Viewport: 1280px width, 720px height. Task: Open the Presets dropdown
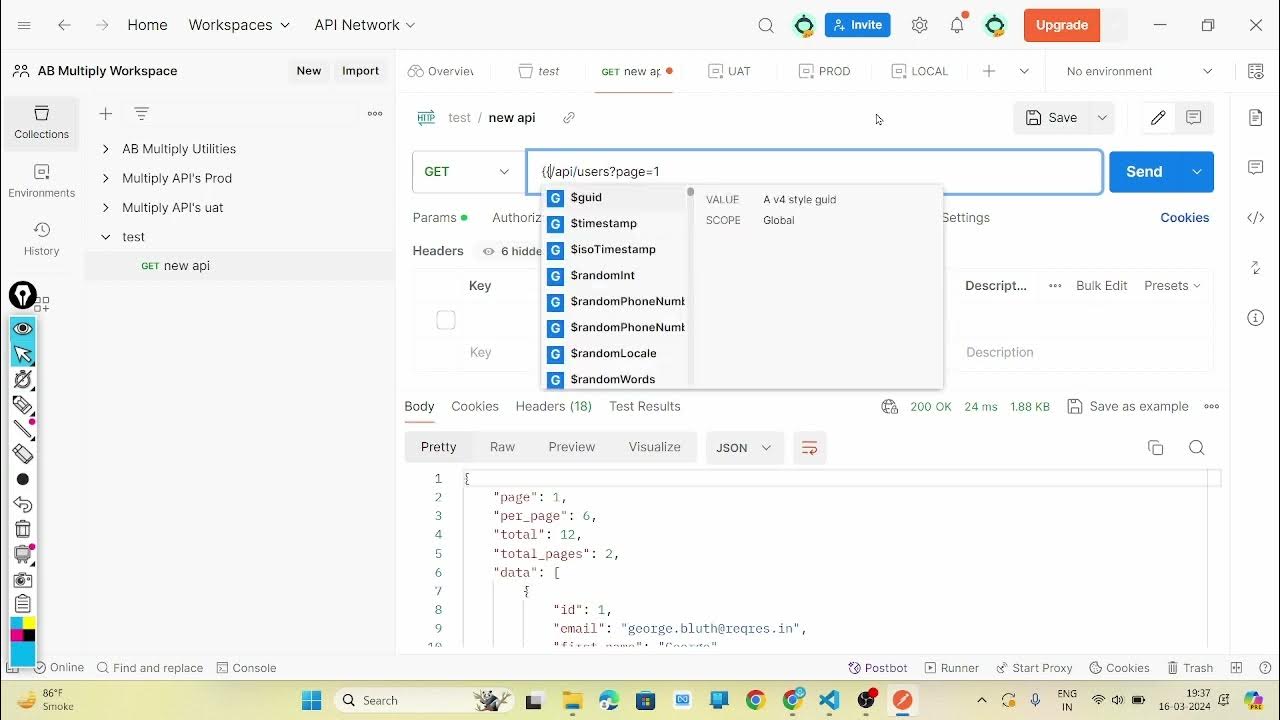point(1172,286)
